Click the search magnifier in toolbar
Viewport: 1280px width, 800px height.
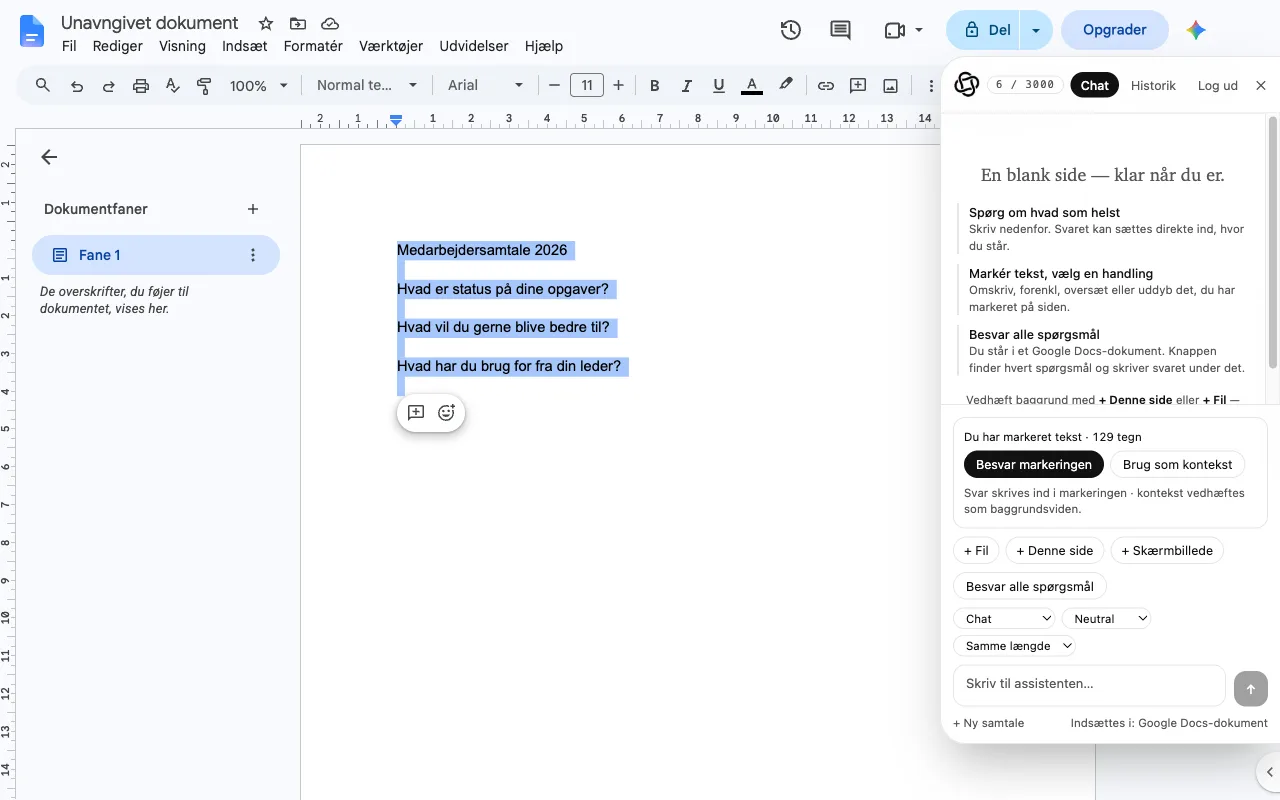[43, 85]
